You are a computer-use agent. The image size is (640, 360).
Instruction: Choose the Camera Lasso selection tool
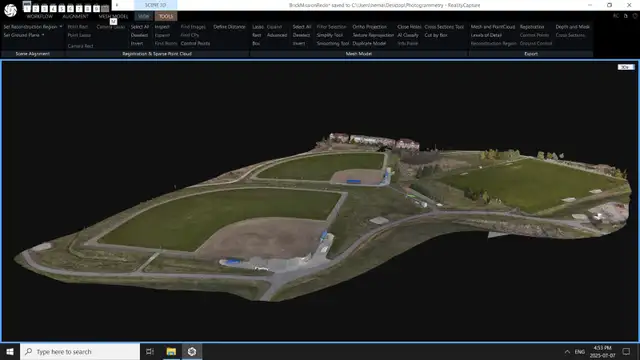click(111, 27)
